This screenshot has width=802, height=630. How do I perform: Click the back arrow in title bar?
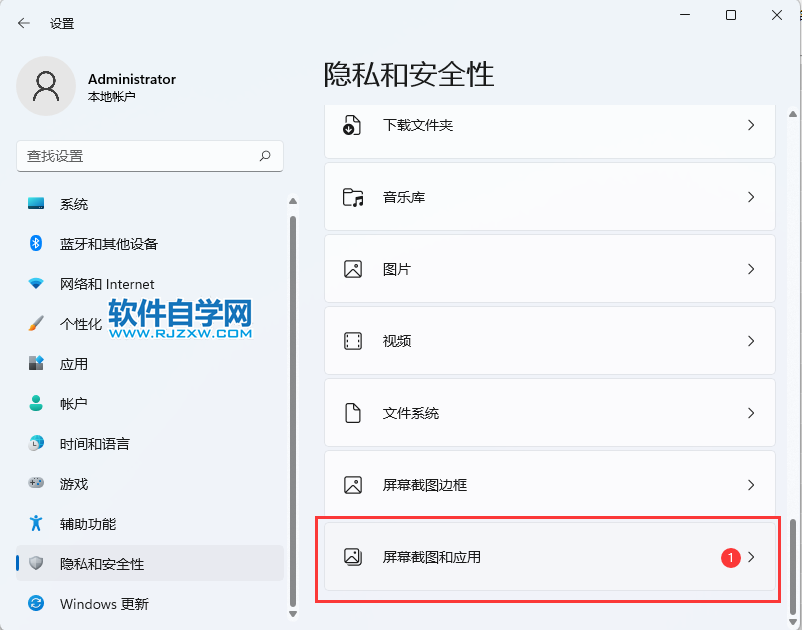(24, 23)
